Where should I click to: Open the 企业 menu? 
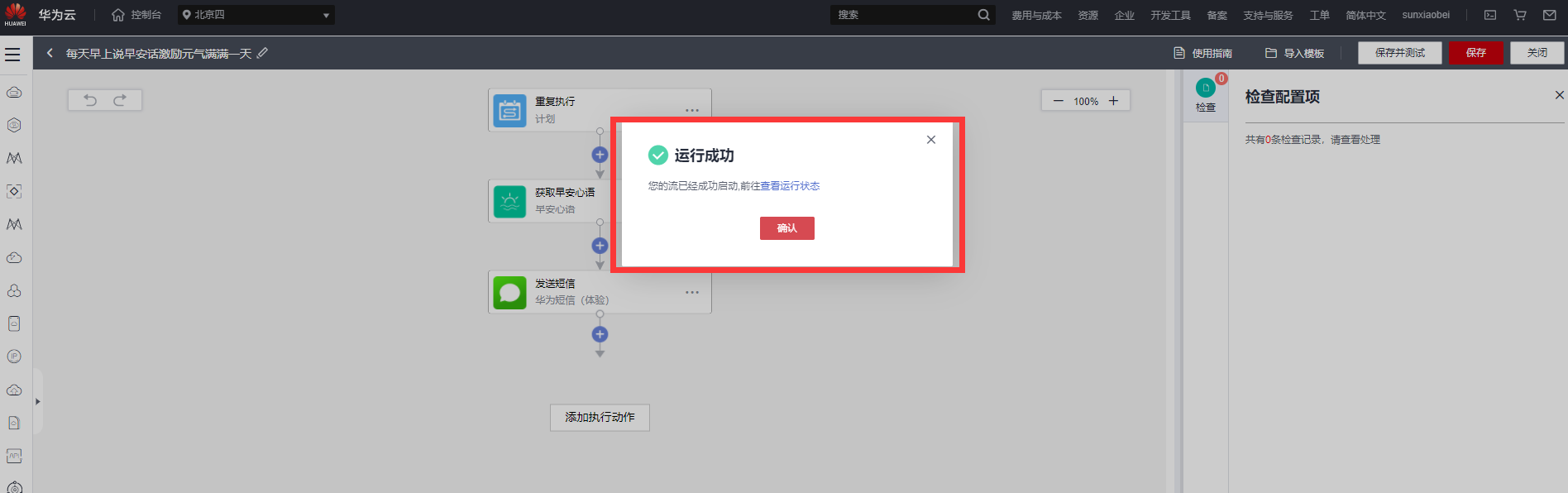tap(1124, 15)
